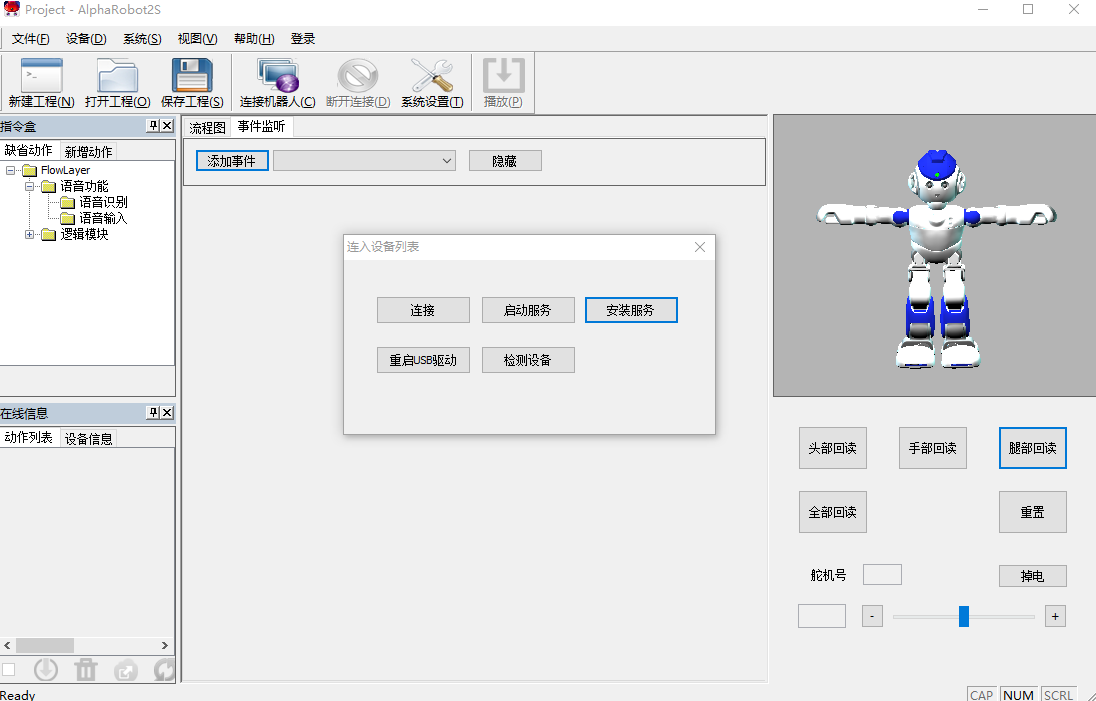This screenshot has height=701, width=1096.
Task: Select the FlowLayer folder
Action: click(56, 170)
